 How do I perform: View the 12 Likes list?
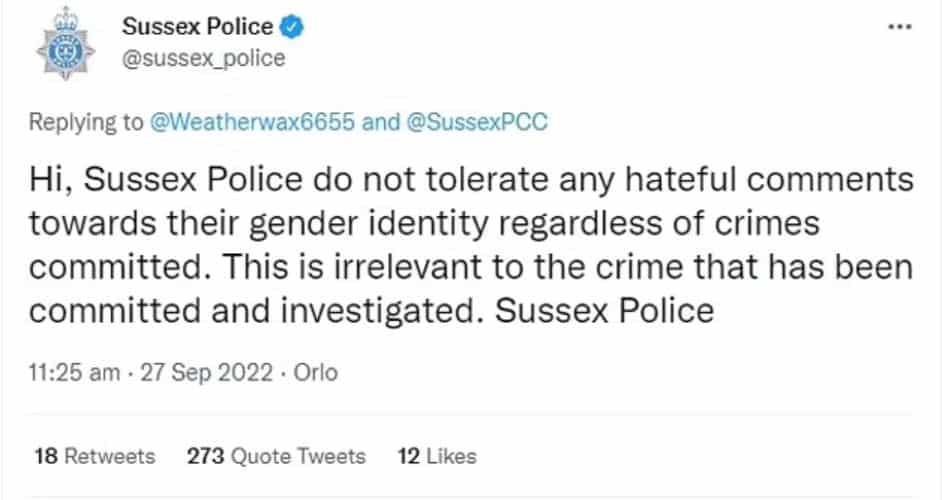click(x=437, y=456)
